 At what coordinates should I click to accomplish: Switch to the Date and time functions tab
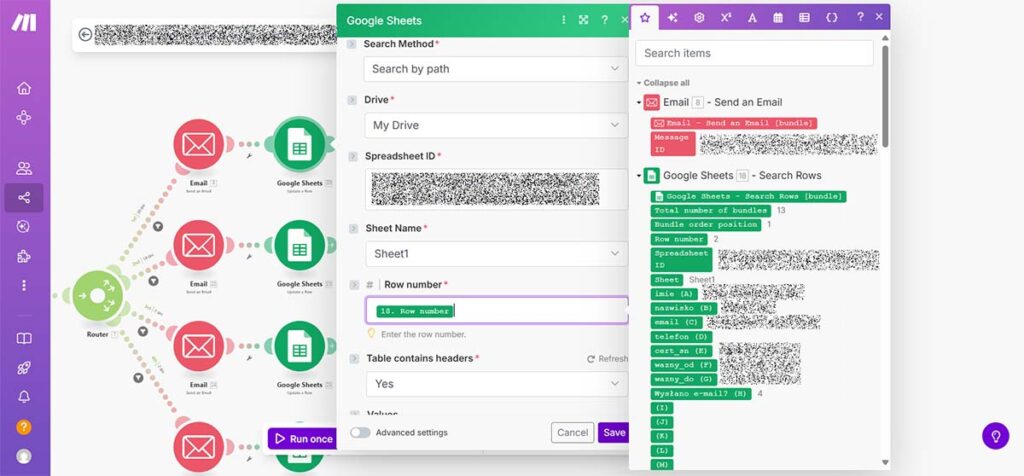pos(778,18)
